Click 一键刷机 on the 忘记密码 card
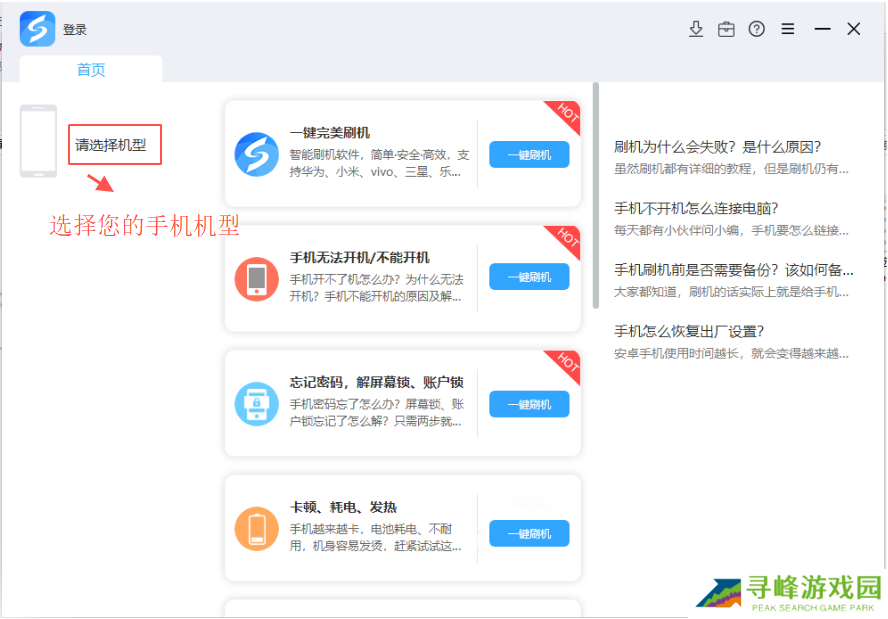This screenshot has height=619, width=888. click(x=528, y=404)
